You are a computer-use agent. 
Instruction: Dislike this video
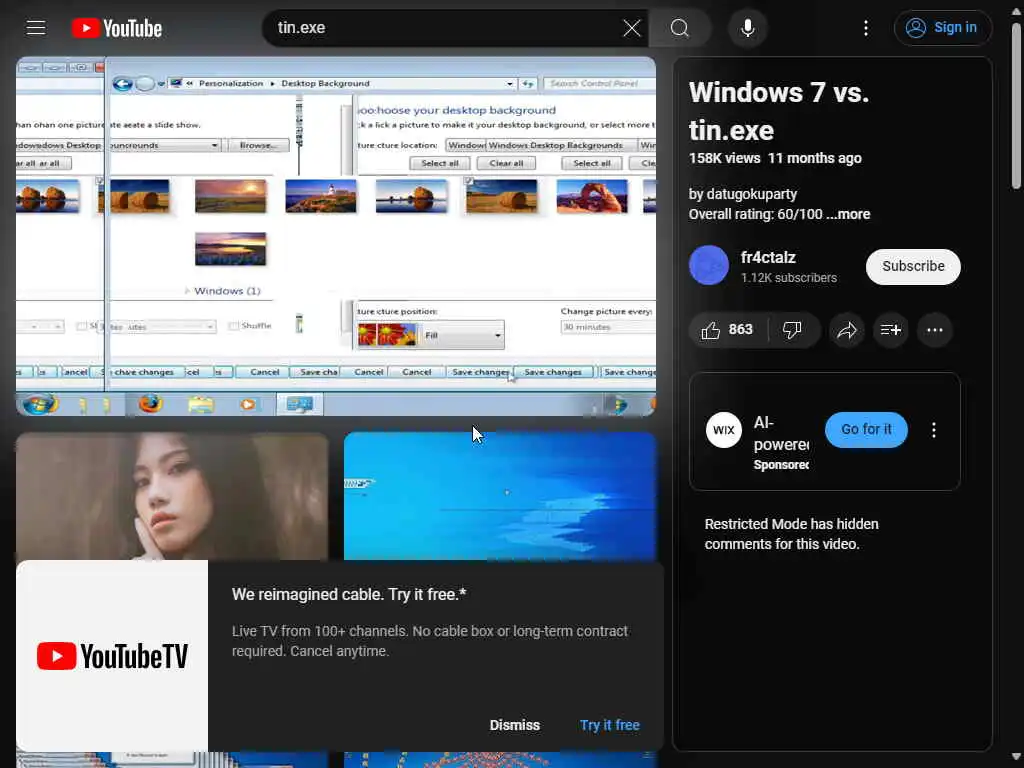click(793, 330)
